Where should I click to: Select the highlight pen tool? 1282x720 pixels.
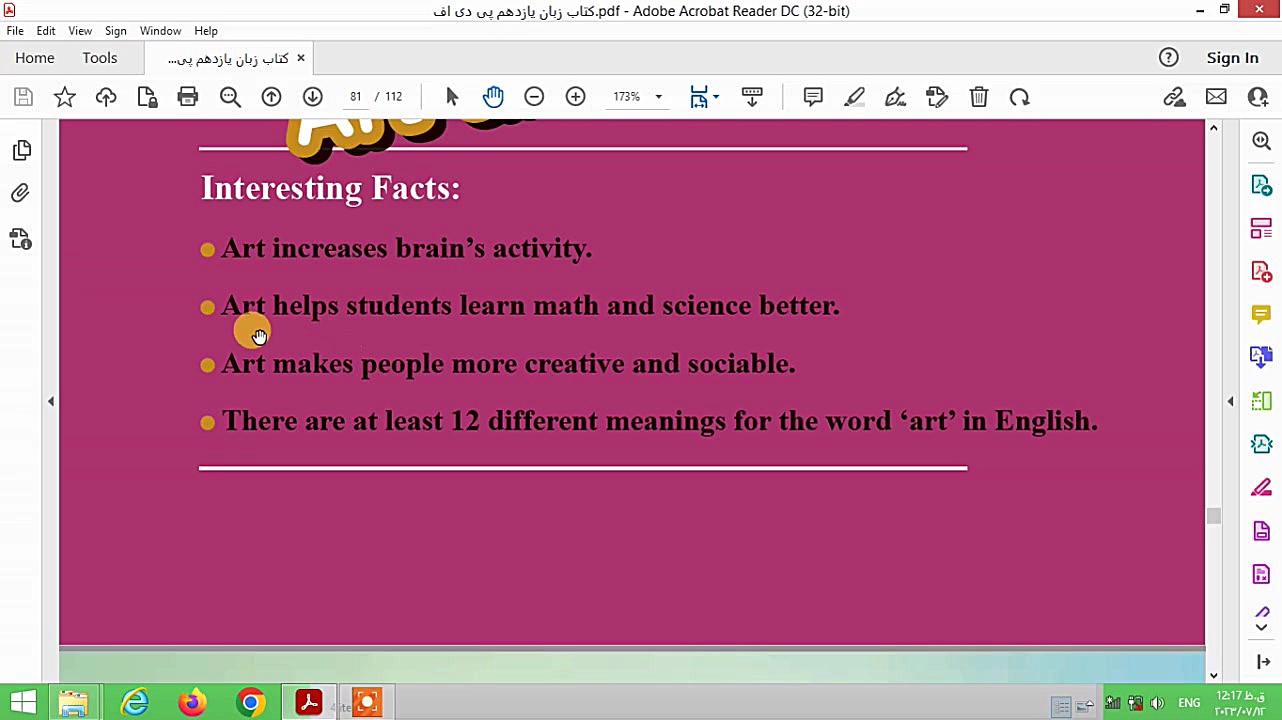click(854, 97)
